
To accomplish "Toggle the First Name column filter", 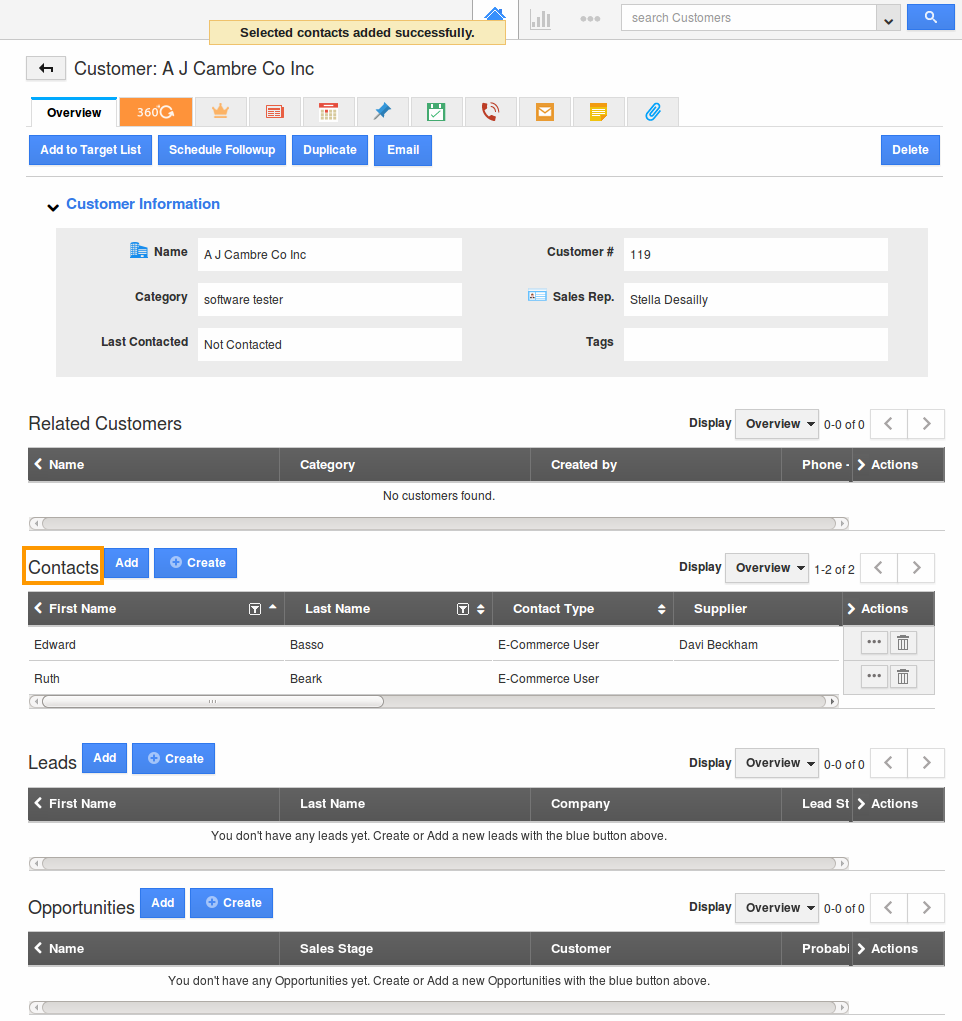I will [255, 608].
